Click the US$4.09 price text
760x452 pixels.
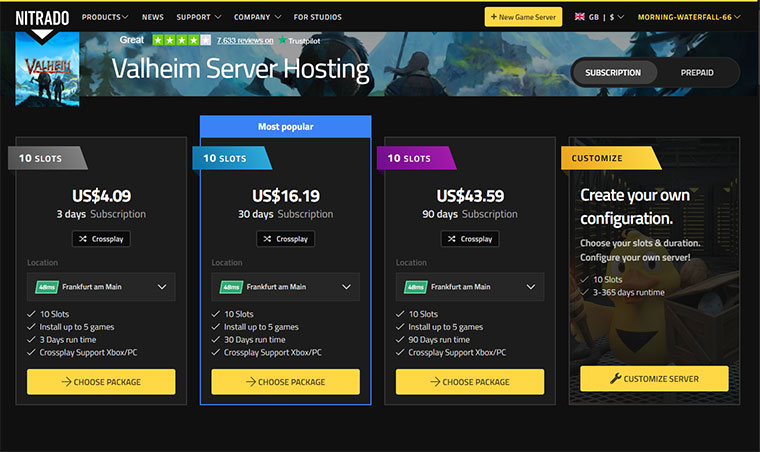click(x=101, y=196)
